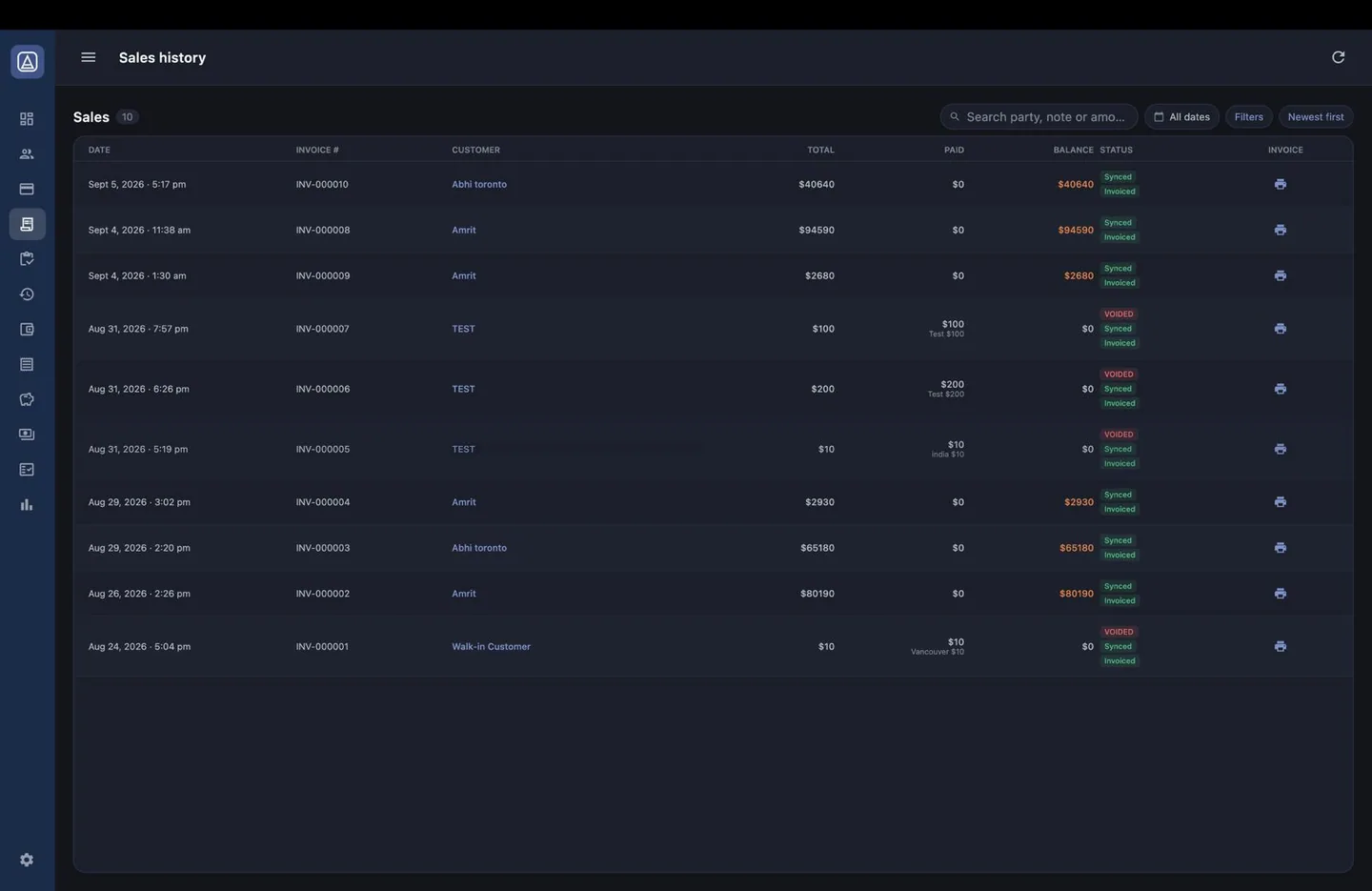Image resolution: width=1372 pixels, height=891 pixels.
Task: Click the Synced badge on INV-000002 row
Action: pyautogui.click(x=1118, y=586)
